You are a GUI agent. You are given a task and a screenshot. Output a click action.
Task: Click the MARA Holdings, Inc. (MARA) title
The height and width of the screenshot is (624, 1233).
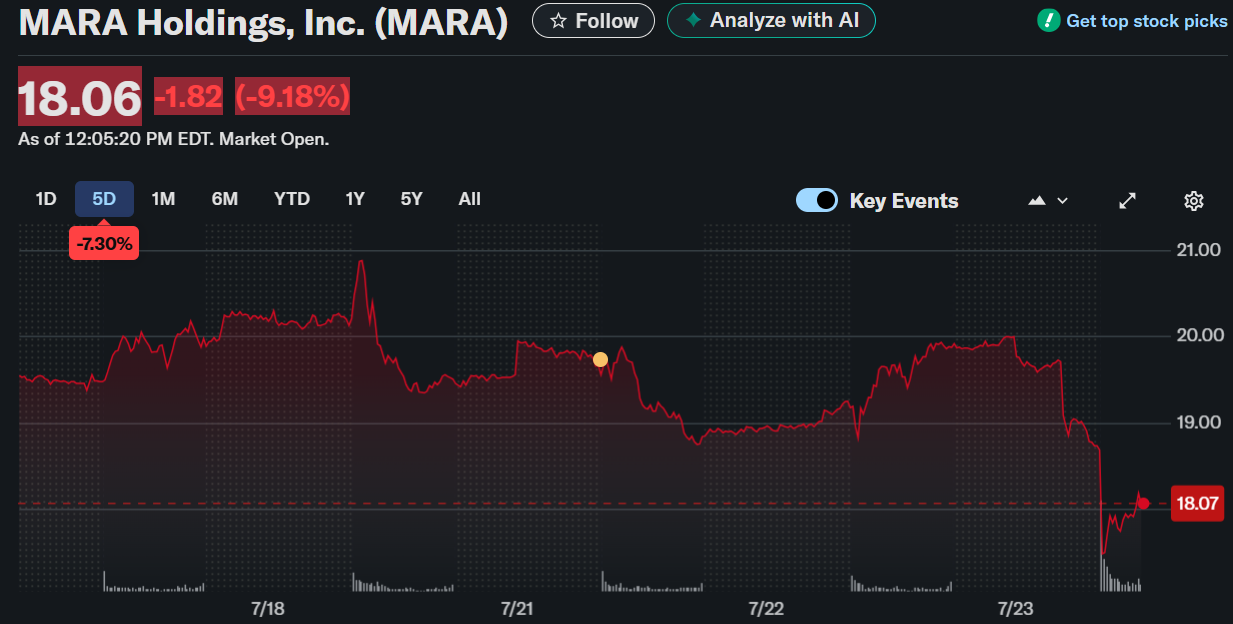[263, 22]
